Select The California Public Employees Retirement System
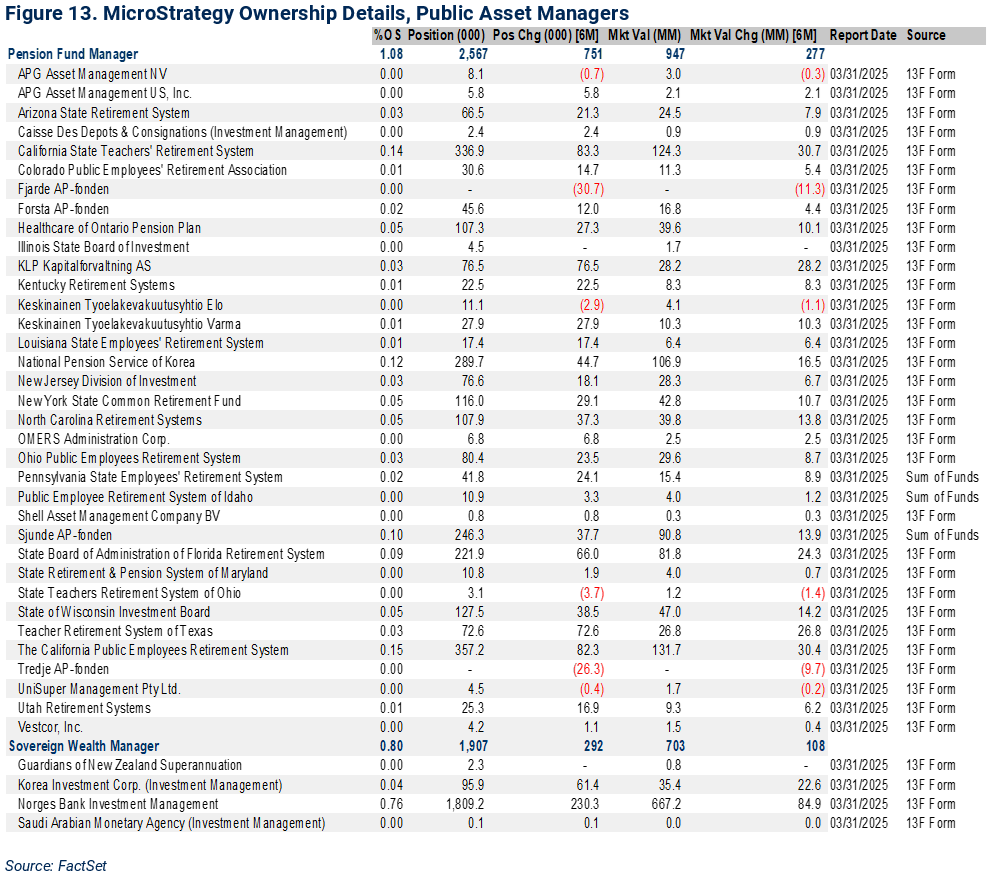992x878 pixels. (x=153, y=650)
